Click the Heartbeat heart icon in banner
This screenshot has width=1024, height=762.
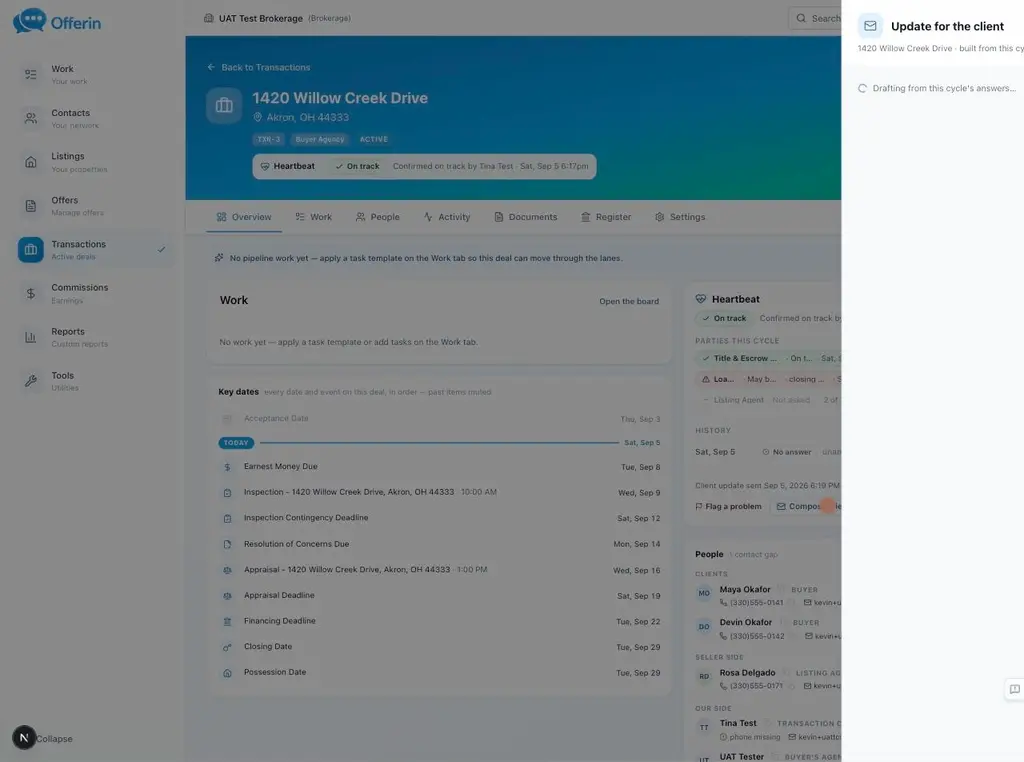265,167
